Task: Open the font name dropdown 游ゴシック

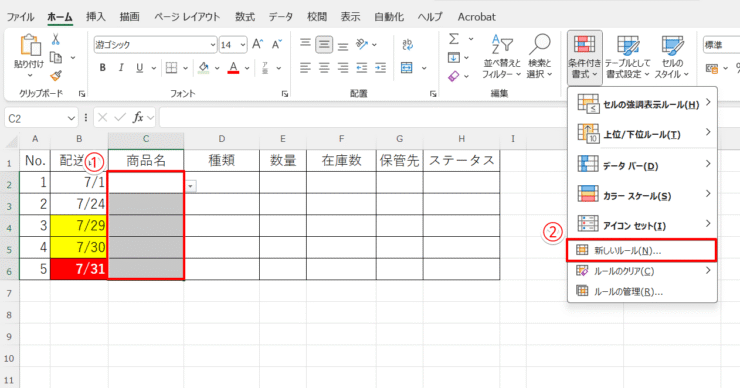Action: (x=213, y=45)
